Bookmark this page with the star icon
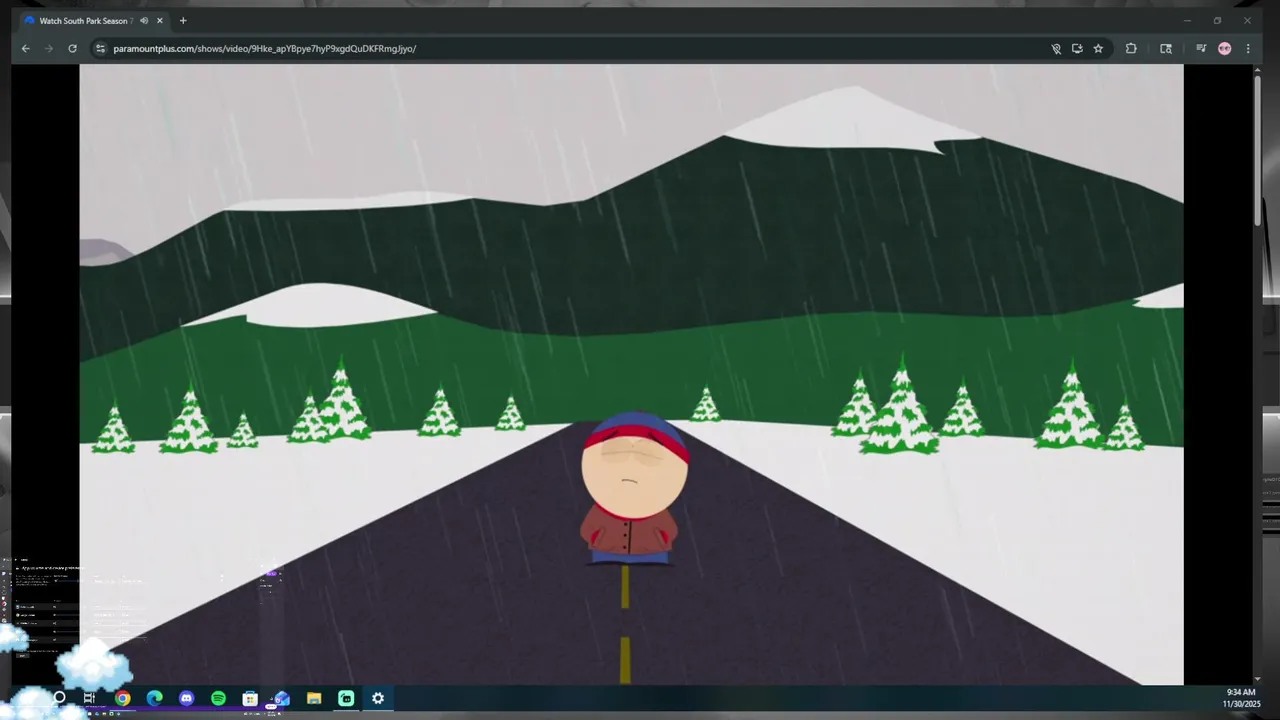Screen dimensions: 1280x720 click(1098, 48)
